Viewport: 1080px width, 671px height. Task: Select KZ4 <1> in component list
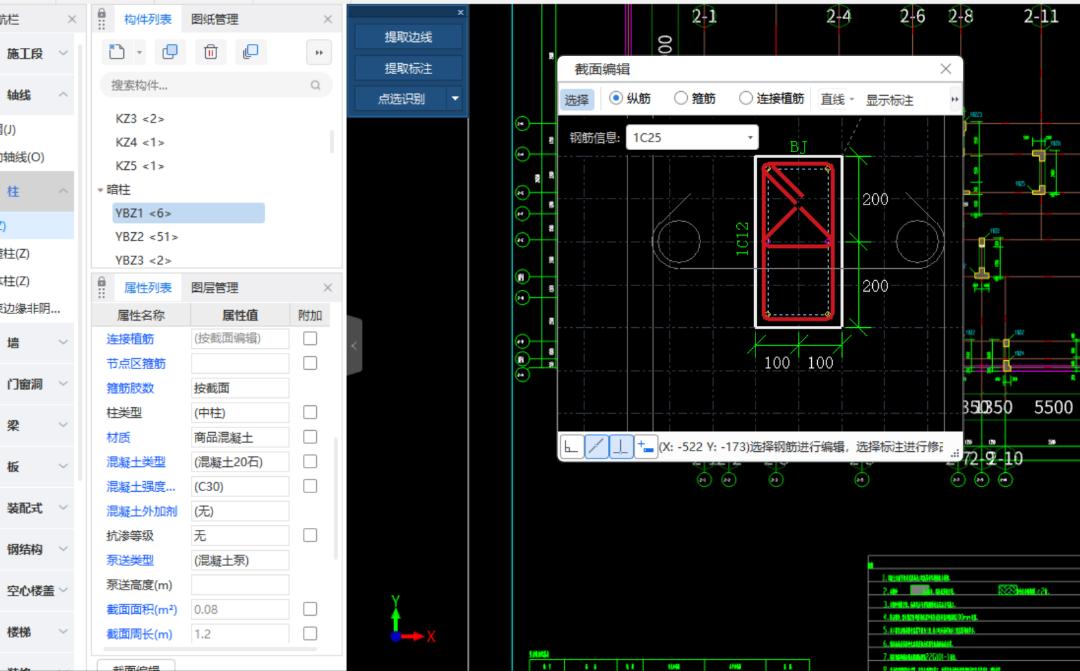click(140, 142)
